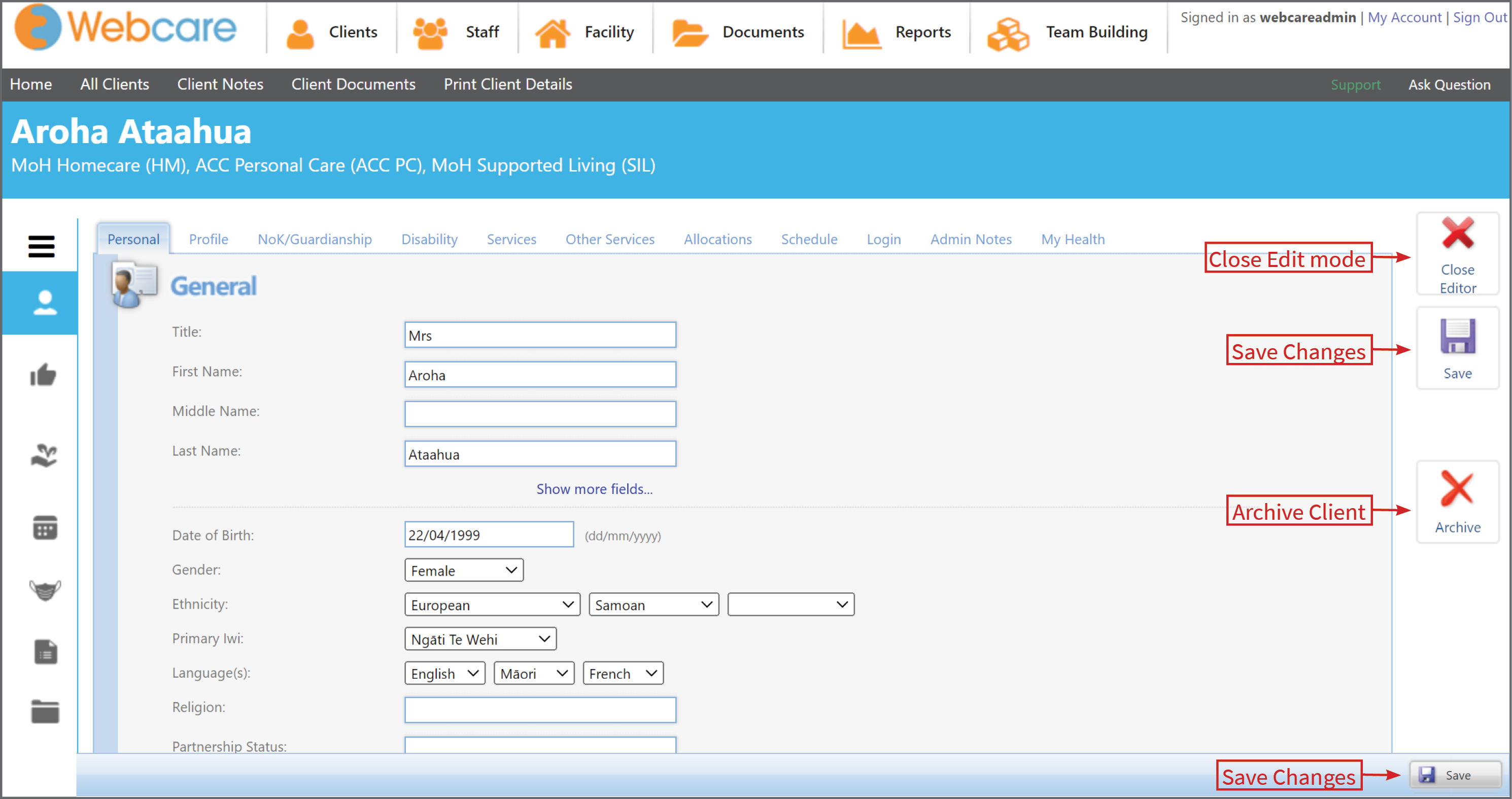Click the bottom bar Save button

click(1455, 775)
